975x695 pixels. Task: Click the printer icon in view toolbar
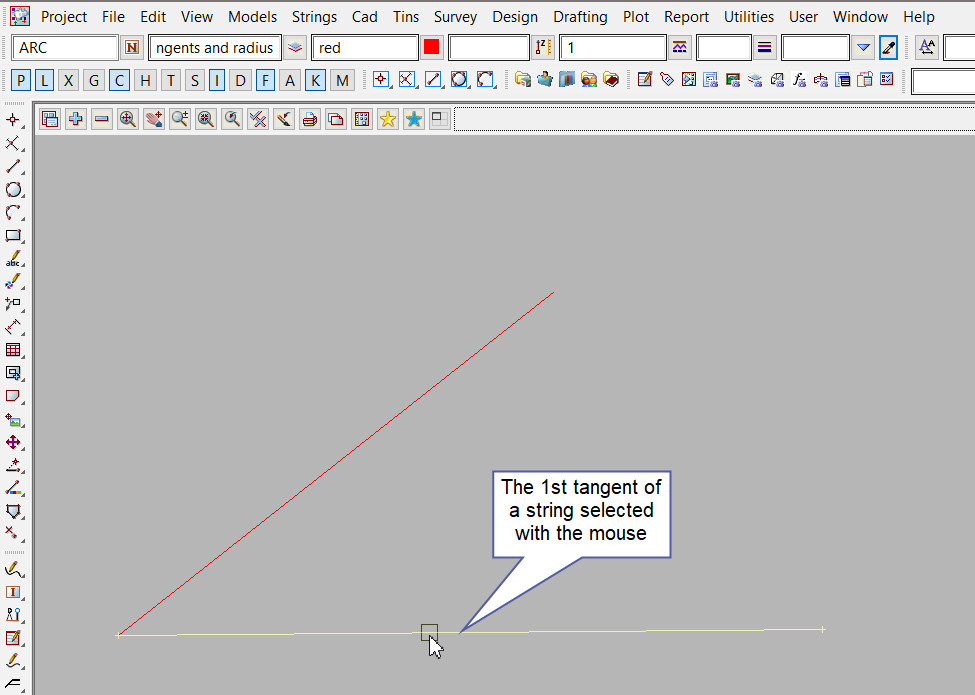click(310, 120)
